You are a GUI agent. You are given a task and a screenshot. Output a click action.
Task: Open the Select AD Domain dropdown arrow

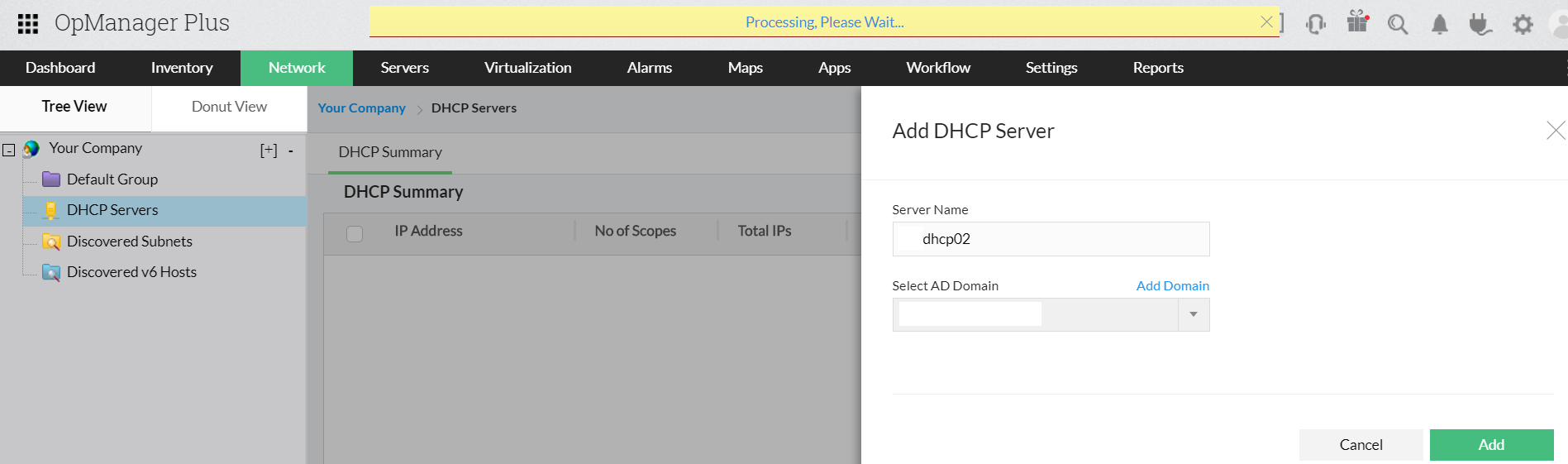[x=1194, y=314]
